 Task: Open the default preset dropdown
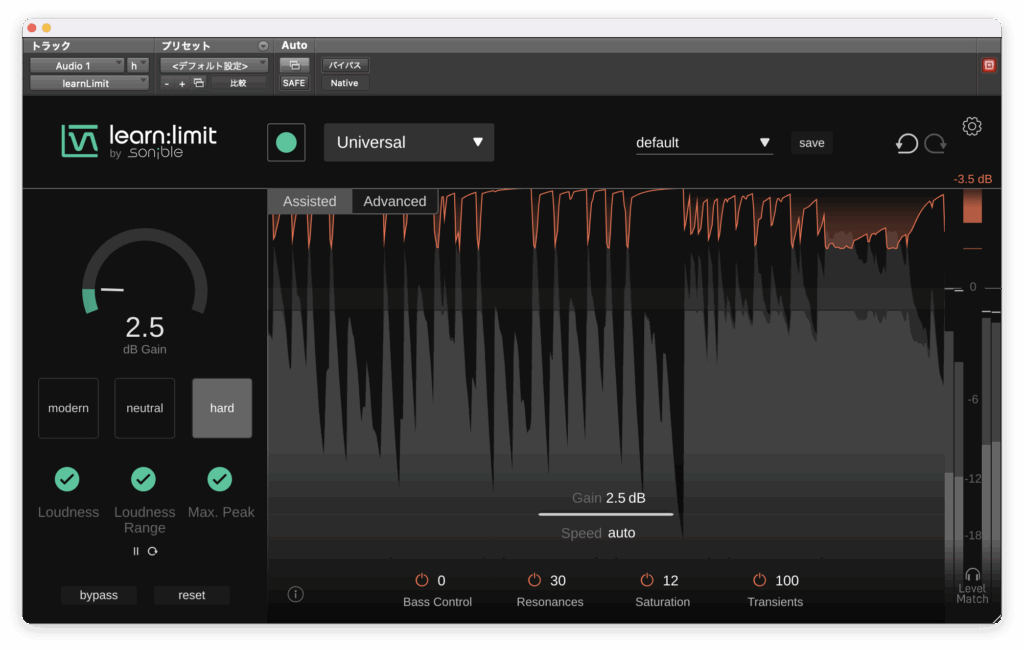[x=704, y=143]
